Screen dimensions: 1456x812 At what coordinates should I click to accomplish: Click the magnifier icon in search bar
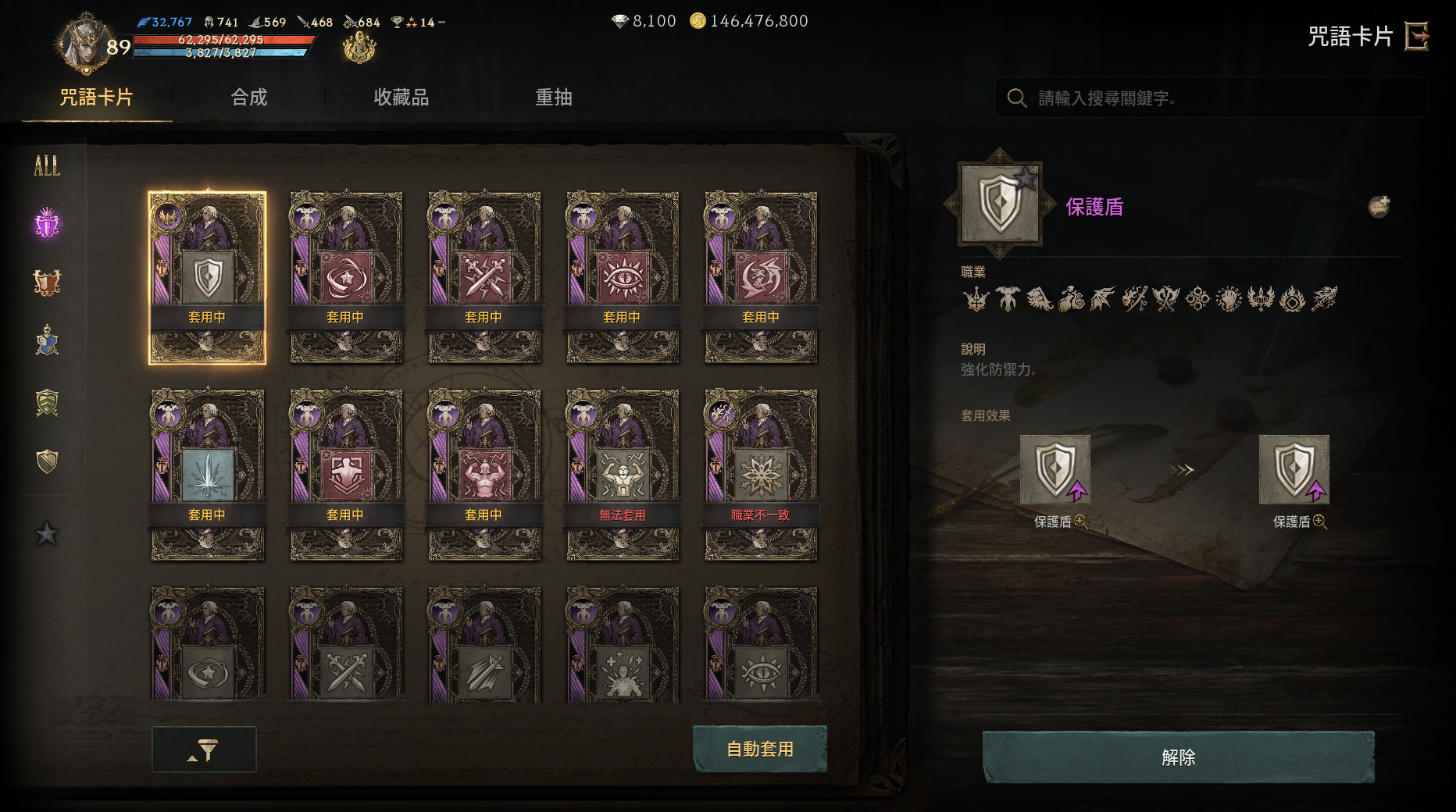(1017, 98)
